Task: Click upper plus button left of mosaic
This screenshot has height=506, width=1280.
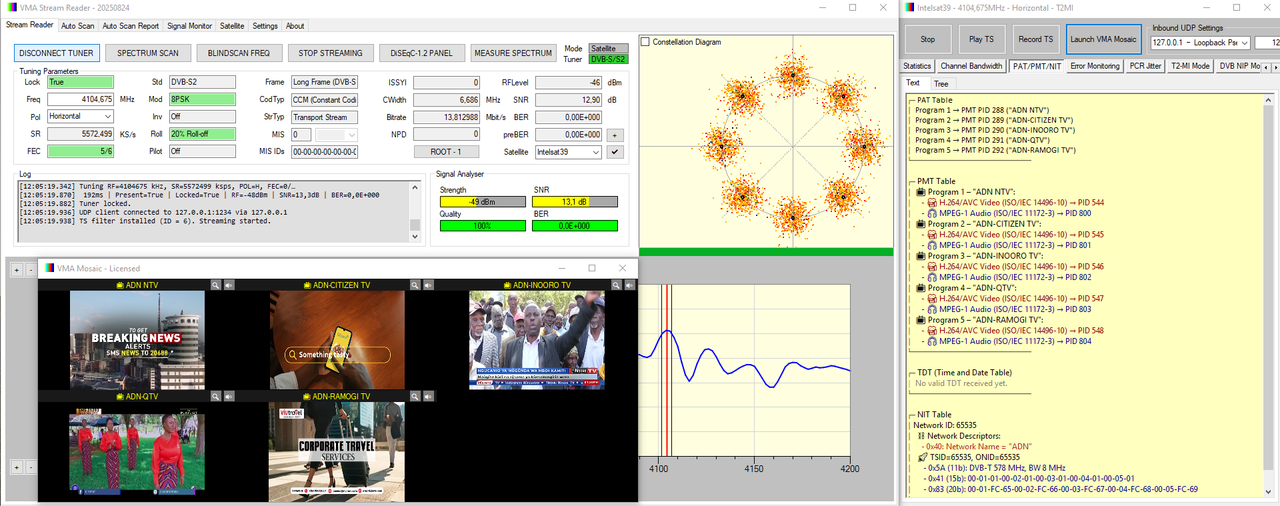Action: [x=15, y=269]
